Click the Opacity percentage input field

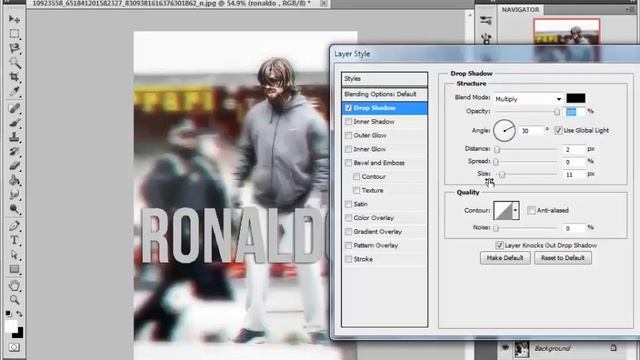(575, 112)
